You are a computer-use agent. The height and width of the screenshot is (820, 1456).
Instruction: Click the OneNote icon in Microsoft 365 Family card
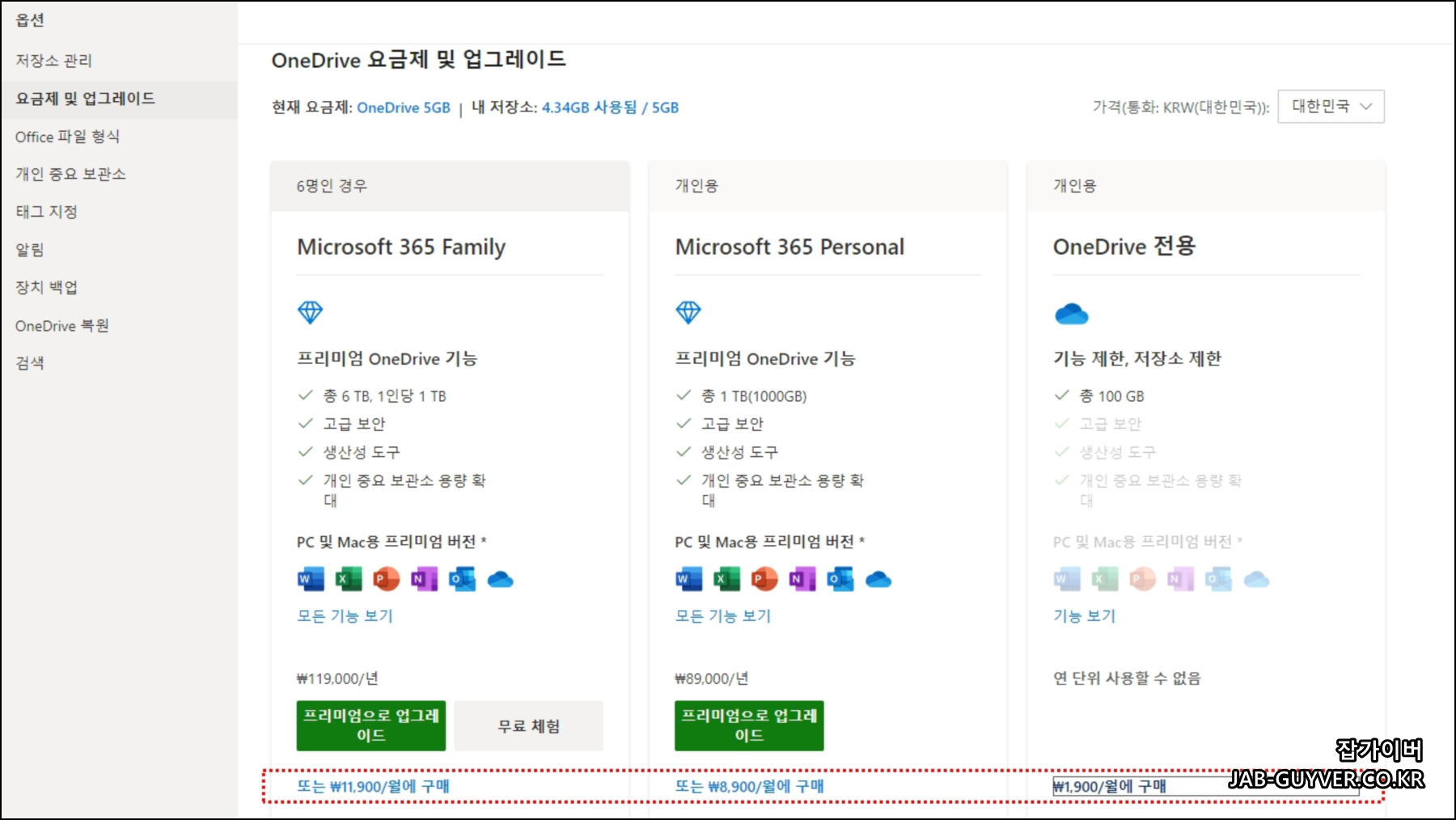pos(425,579)
